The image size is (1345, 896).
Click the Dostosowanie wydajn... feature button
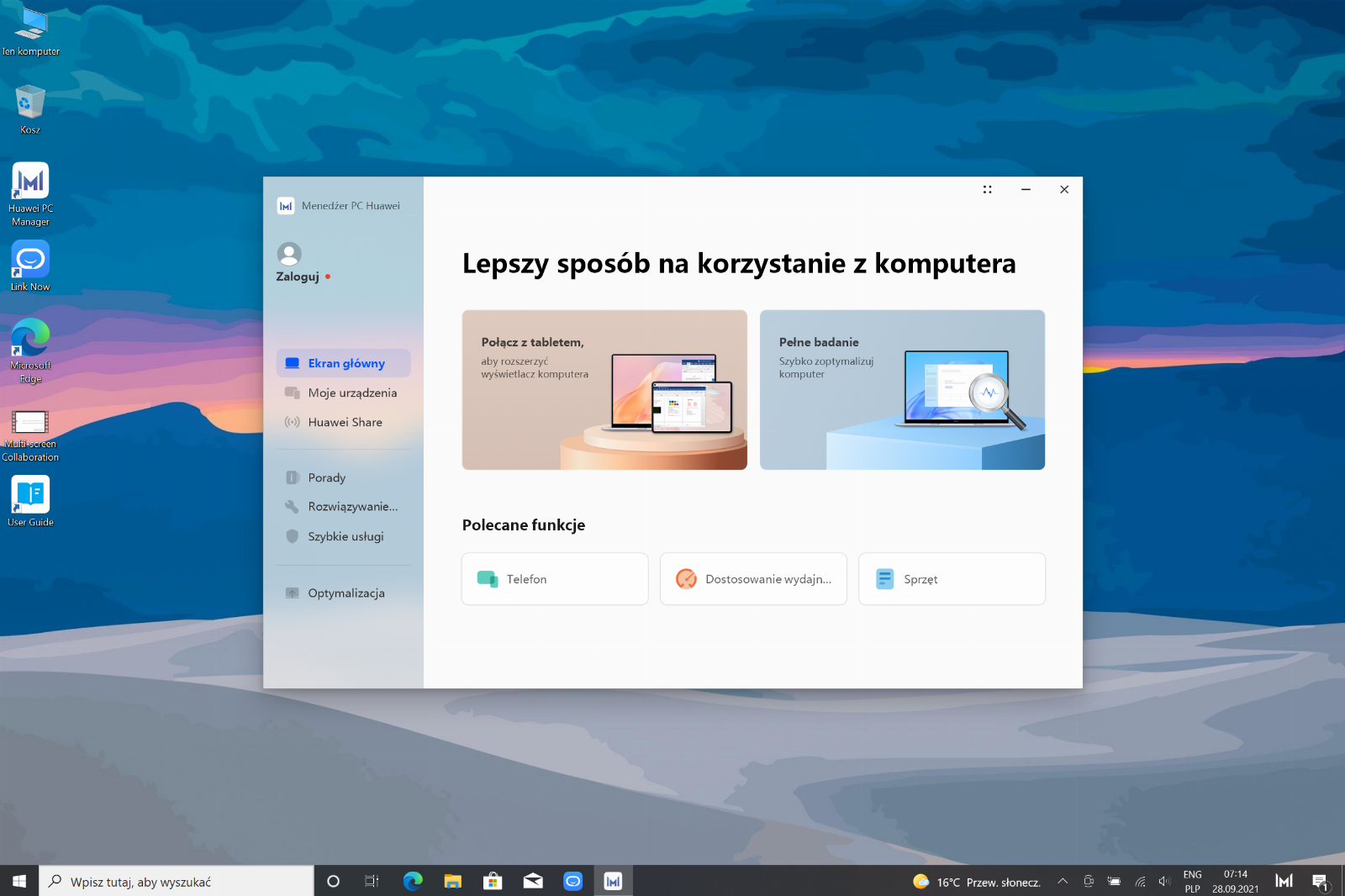[x=753, y=579]
